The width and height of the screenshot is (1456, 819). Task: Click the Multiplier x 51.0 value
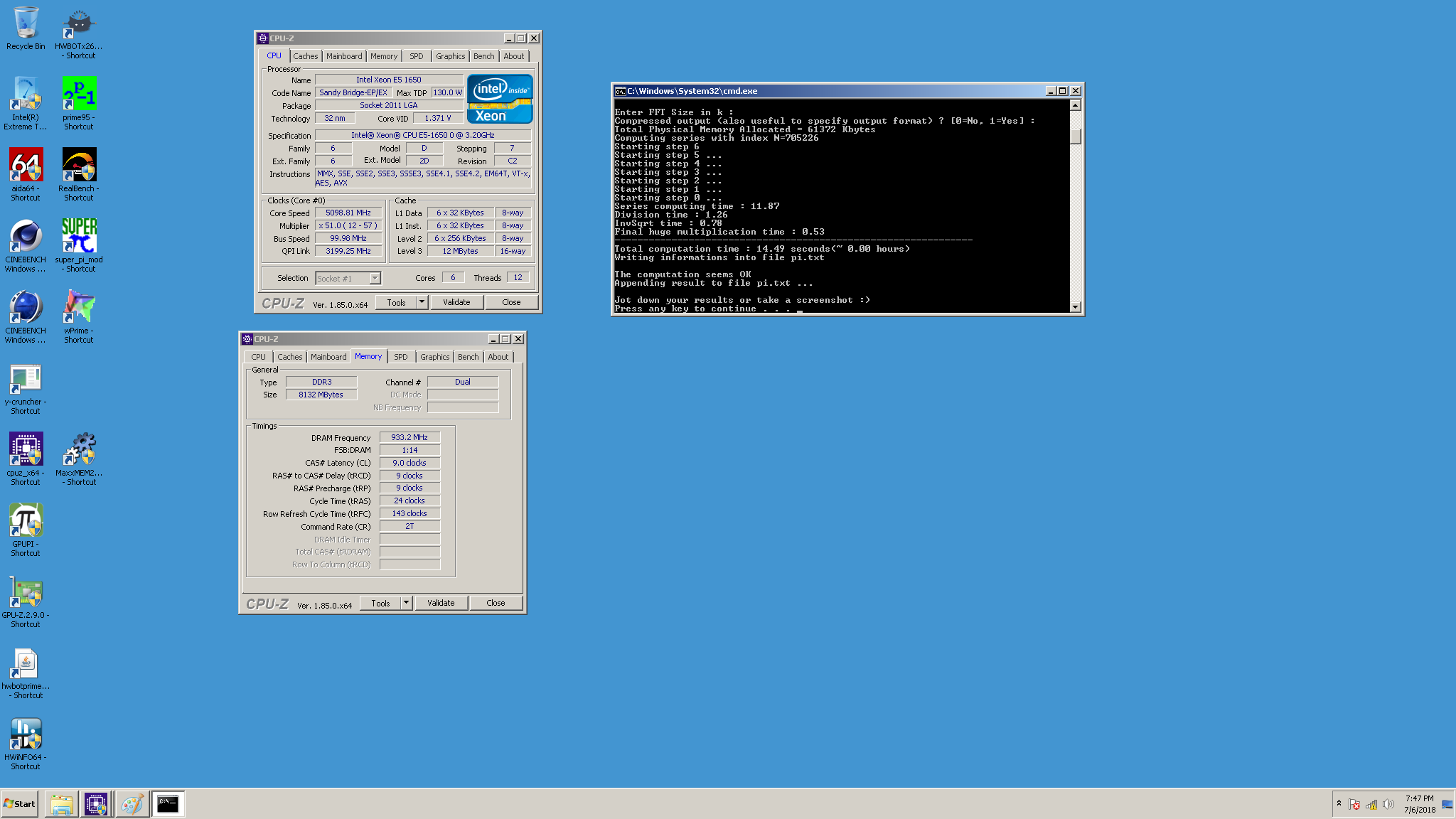348,225
